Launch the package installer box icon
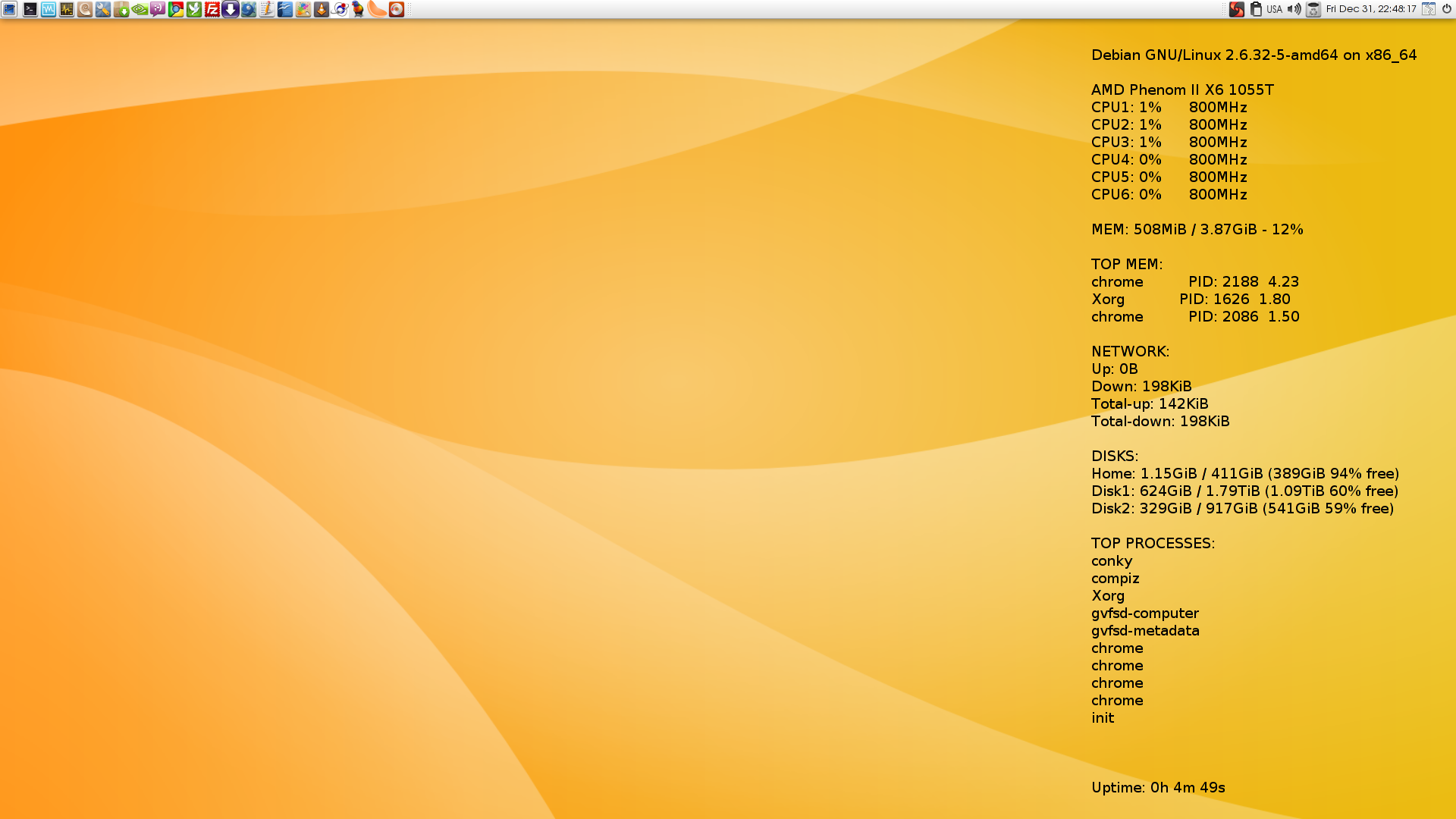The image size is (1456, 819). click(x=121, y=9)
